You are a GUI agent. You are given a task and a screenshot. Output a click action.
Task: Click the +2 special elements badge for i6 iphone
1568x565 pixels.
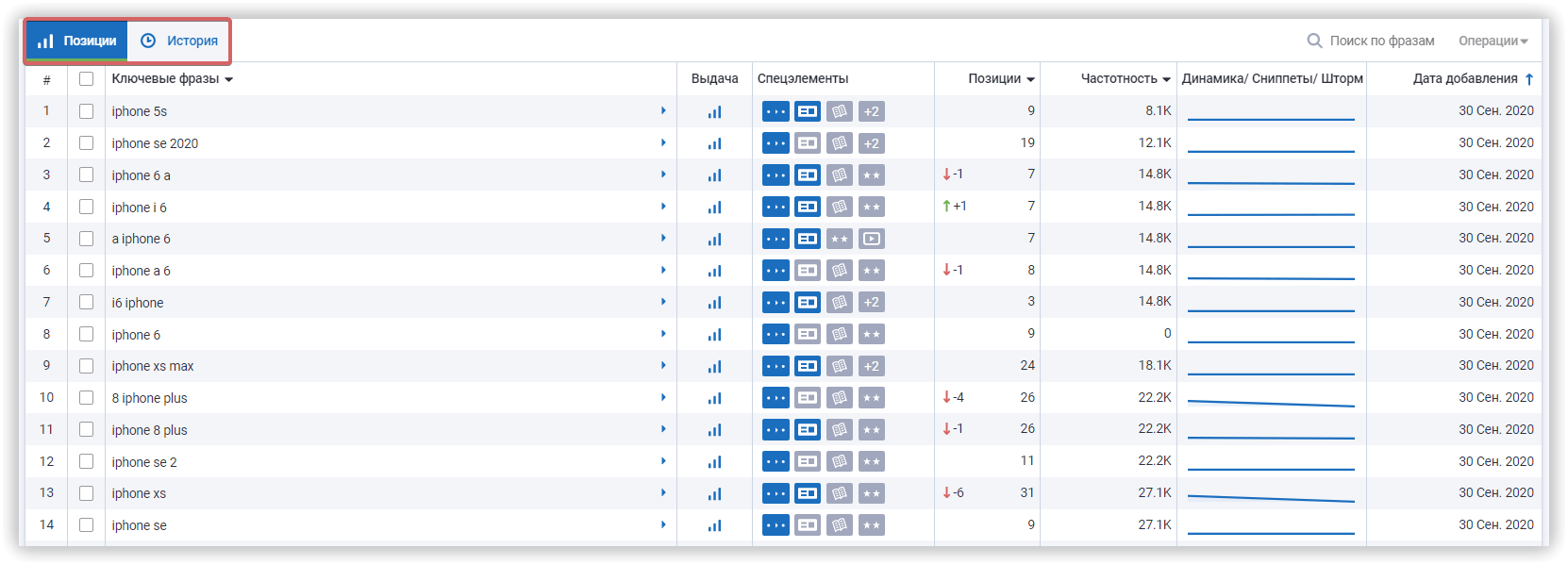click(872, 303)
